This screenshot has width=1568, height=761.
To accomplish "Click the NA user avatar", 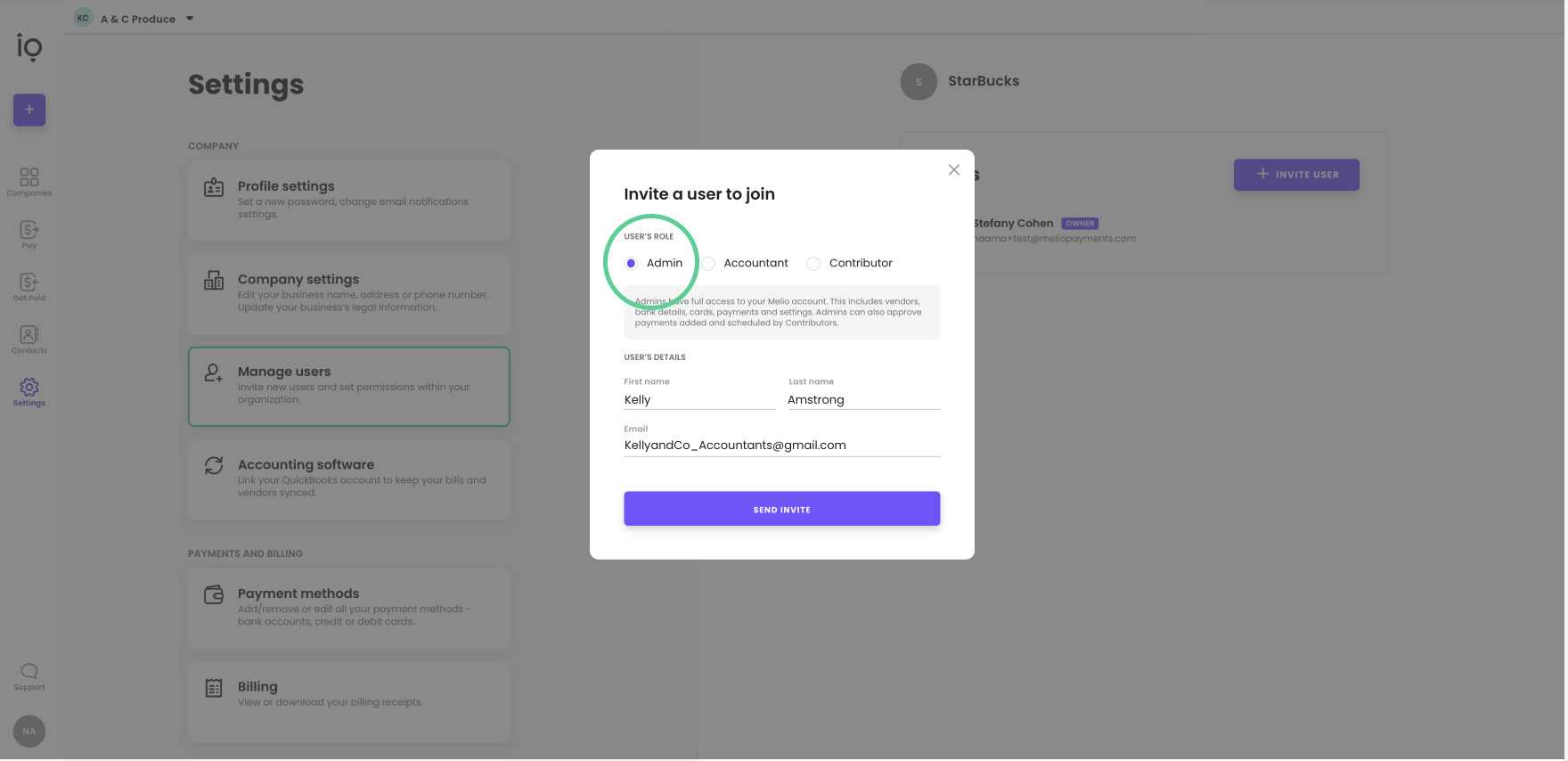I will click(x=29, y=732).
